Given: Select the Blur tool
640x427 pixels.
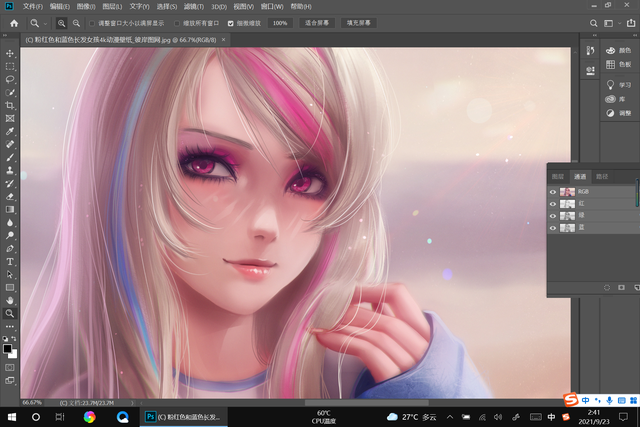Looking at the screenshot, I should point(10,222).
